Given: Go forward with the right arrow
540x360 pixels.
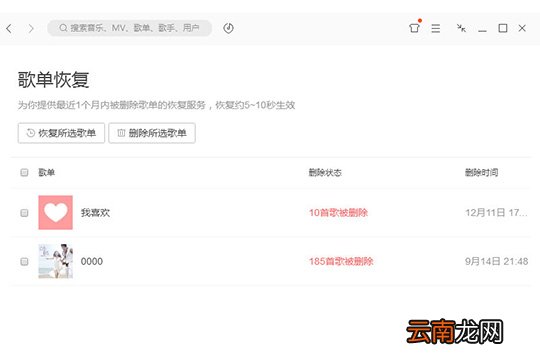Looking at the screenshot, I should pyautogui.click(x=31, y=28).
